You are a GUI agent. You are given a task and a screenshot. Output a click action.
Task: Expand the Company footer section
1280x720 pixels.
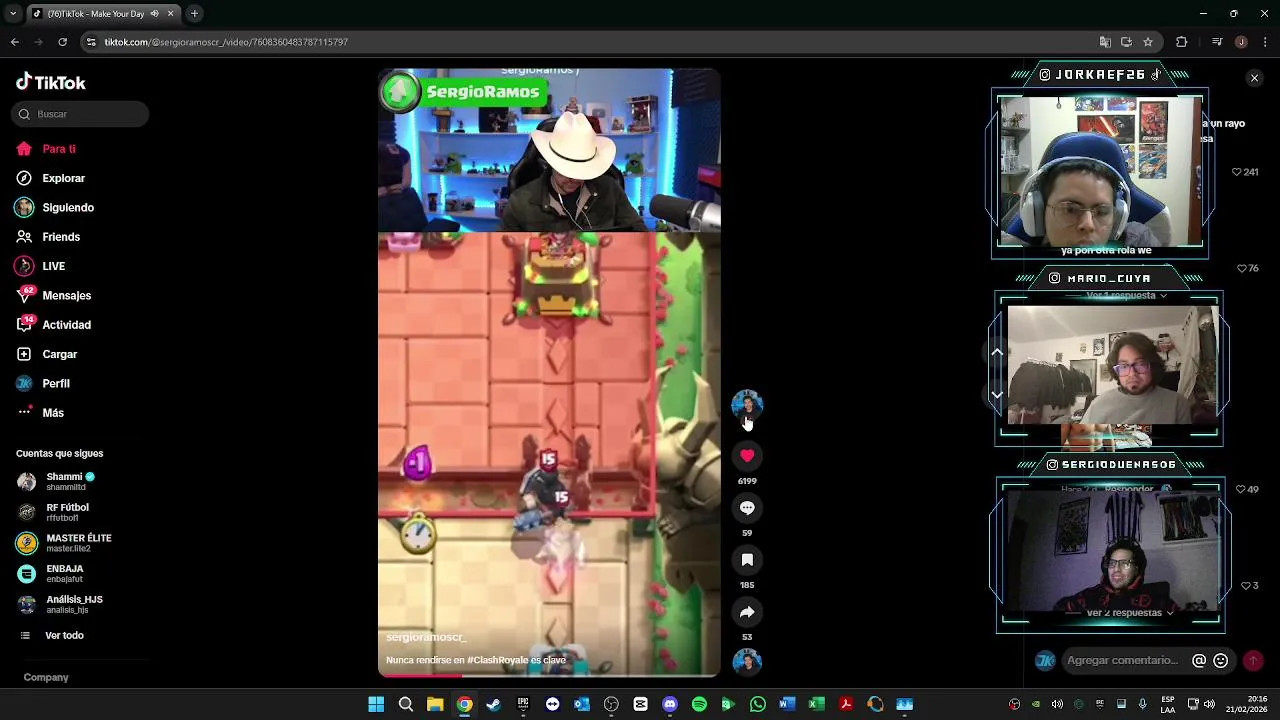(x=46, y=677)
